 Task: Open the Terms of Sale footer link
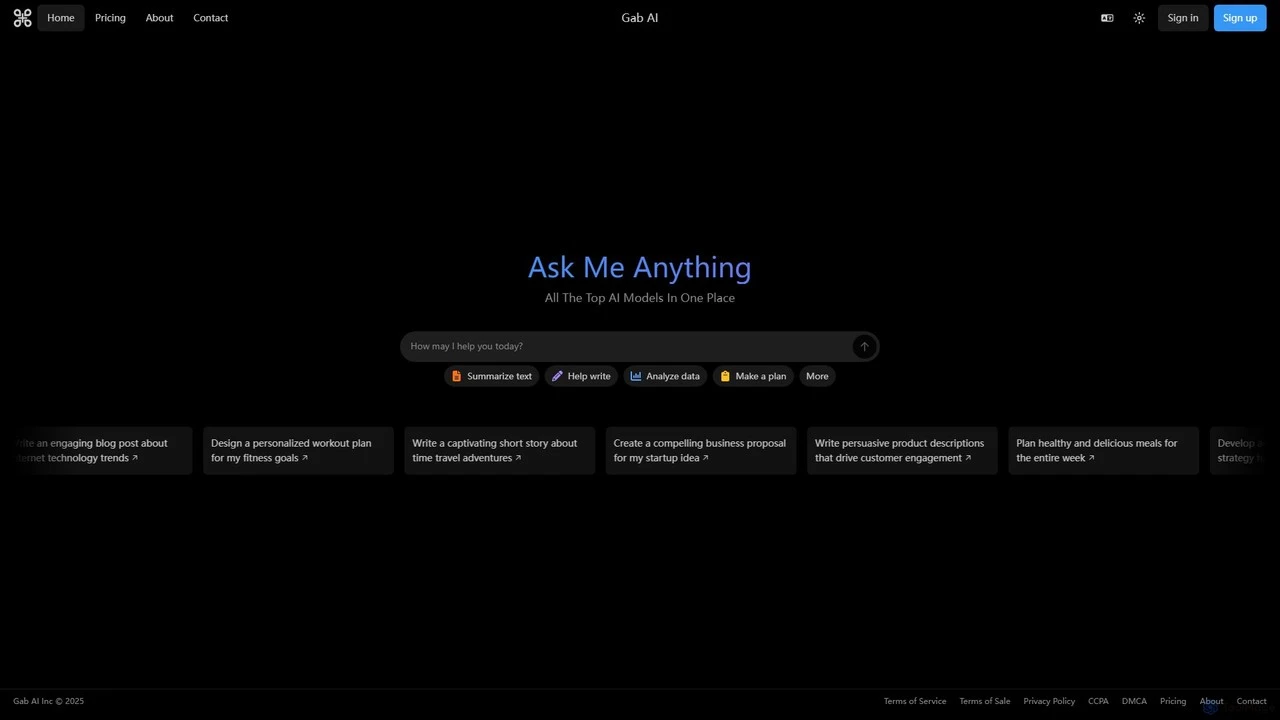click(985, 701)
